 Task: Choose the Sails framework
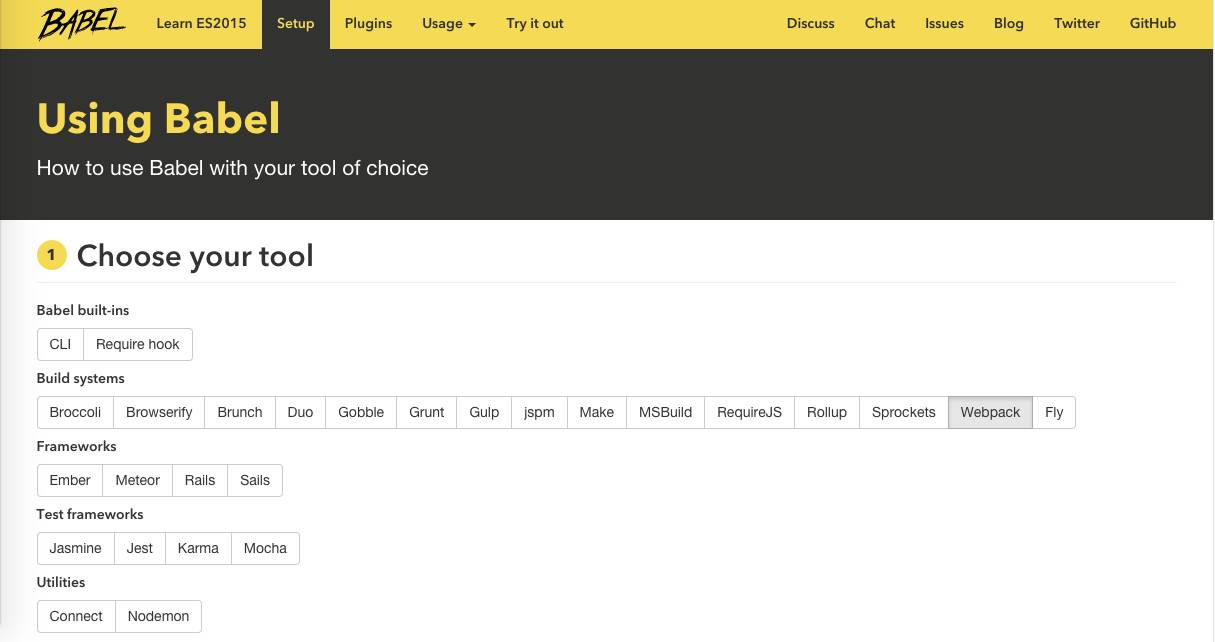pos(255,480)
